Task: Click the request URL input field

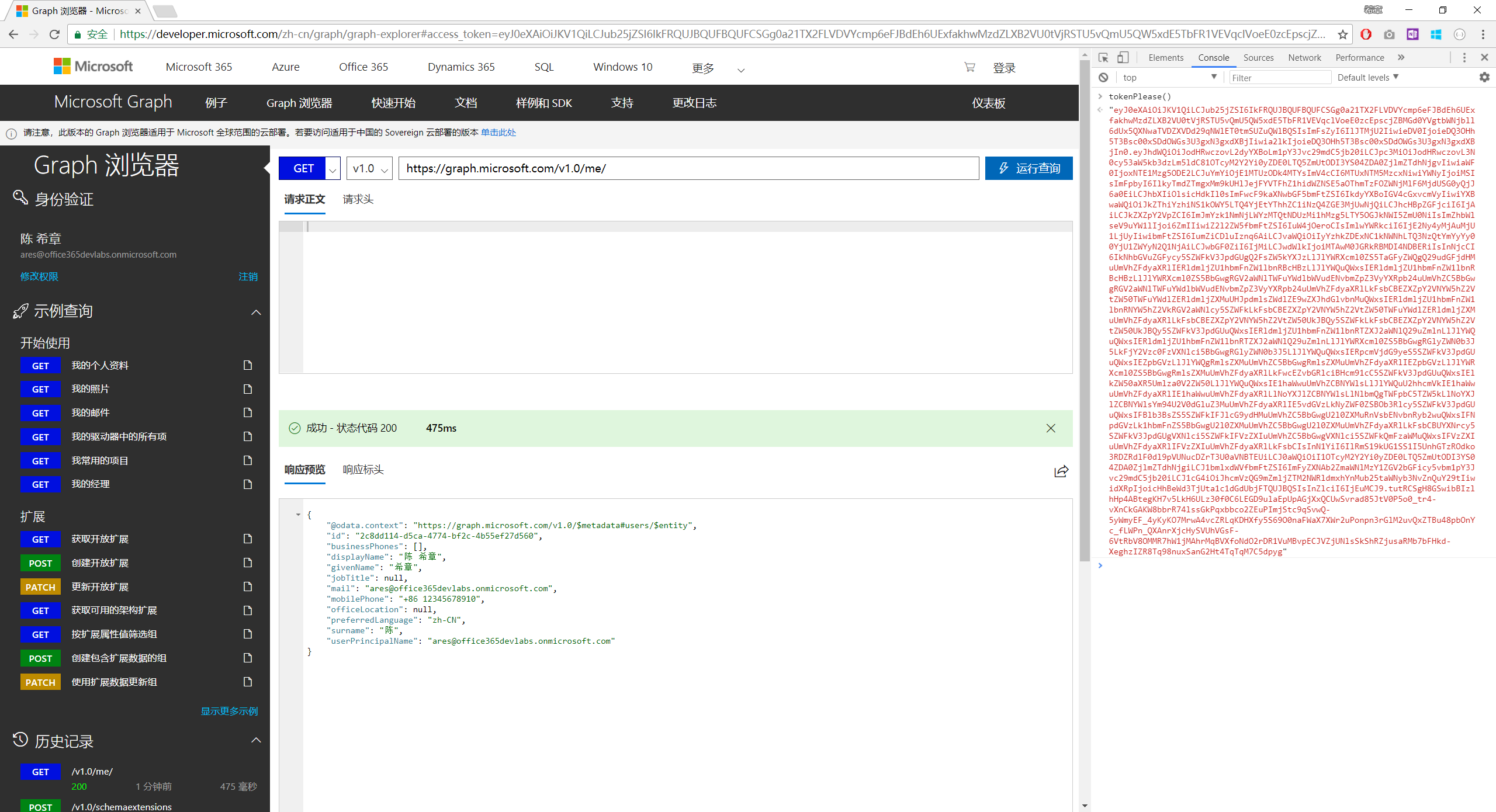Action: coord(688,168)
